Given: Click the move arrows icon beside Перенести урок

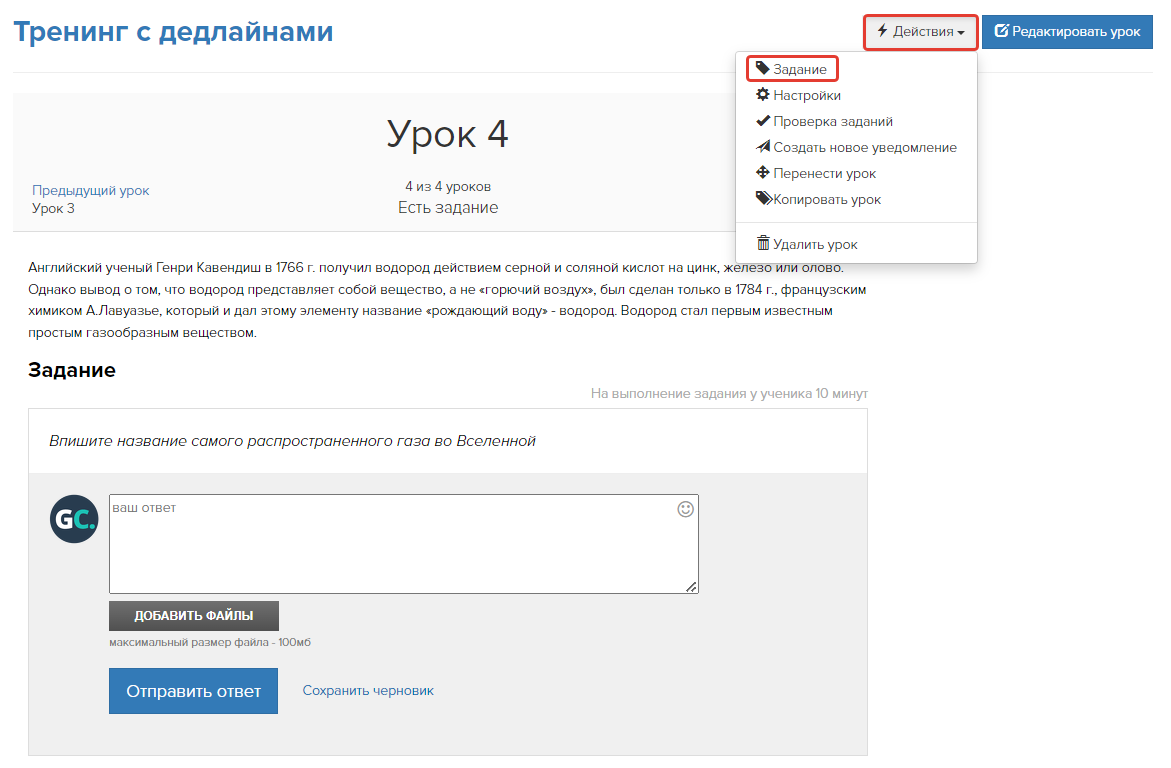Looking at the screenshot, I should point(762,173).
